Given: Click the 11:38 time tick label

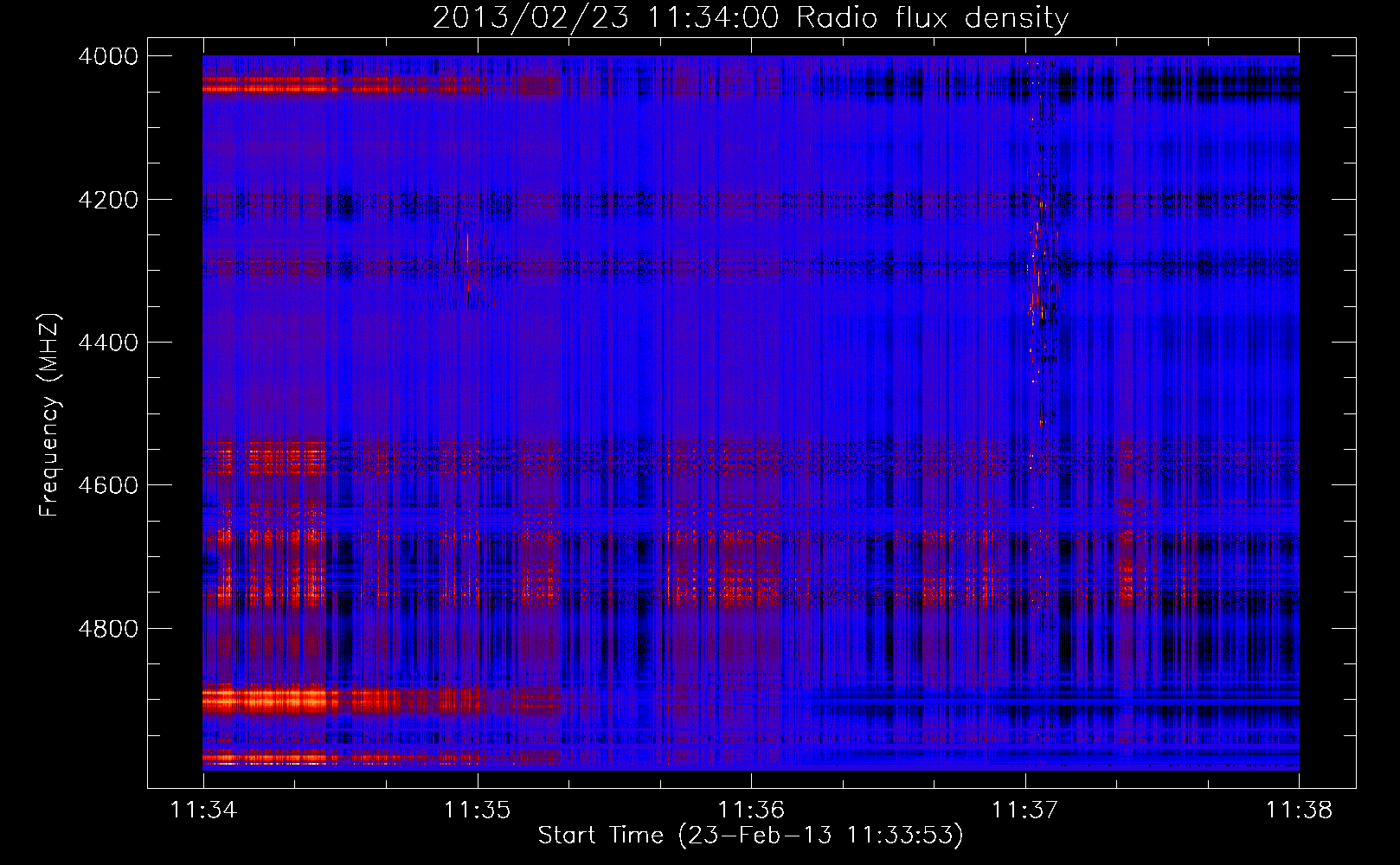Looking at the screenshot, I should coord(1299,810).
